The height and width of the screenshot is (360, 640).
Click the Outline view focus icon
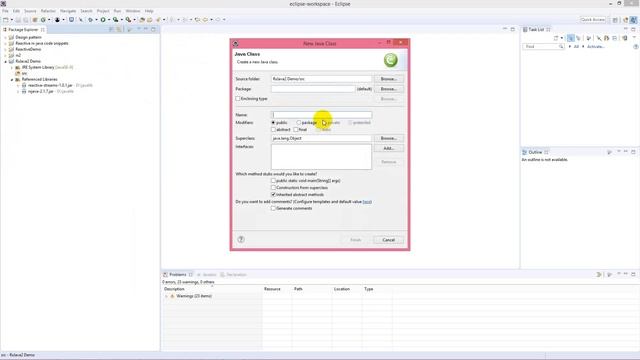tap(609, 152)
